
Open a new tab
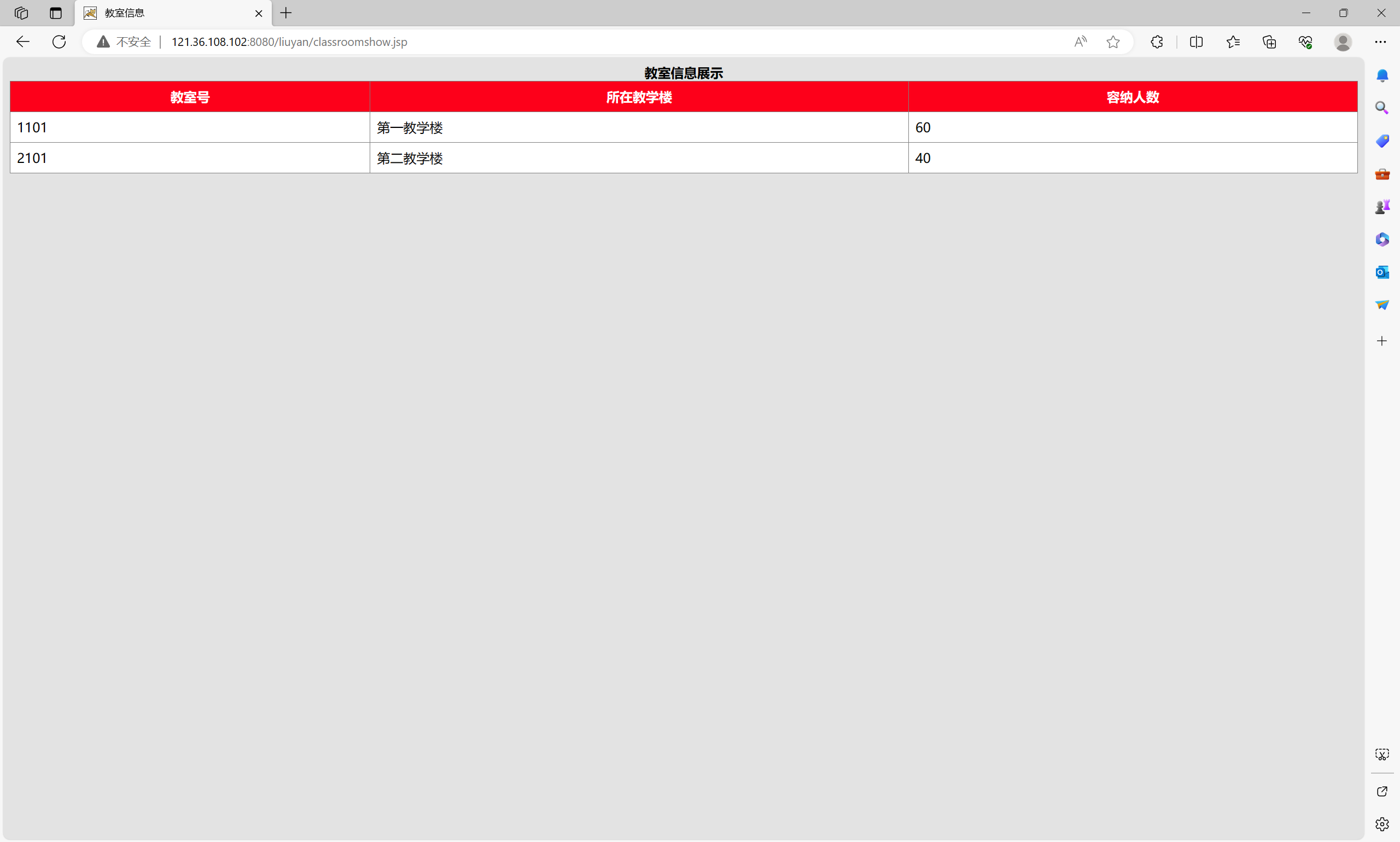click(x=286, y=13)
